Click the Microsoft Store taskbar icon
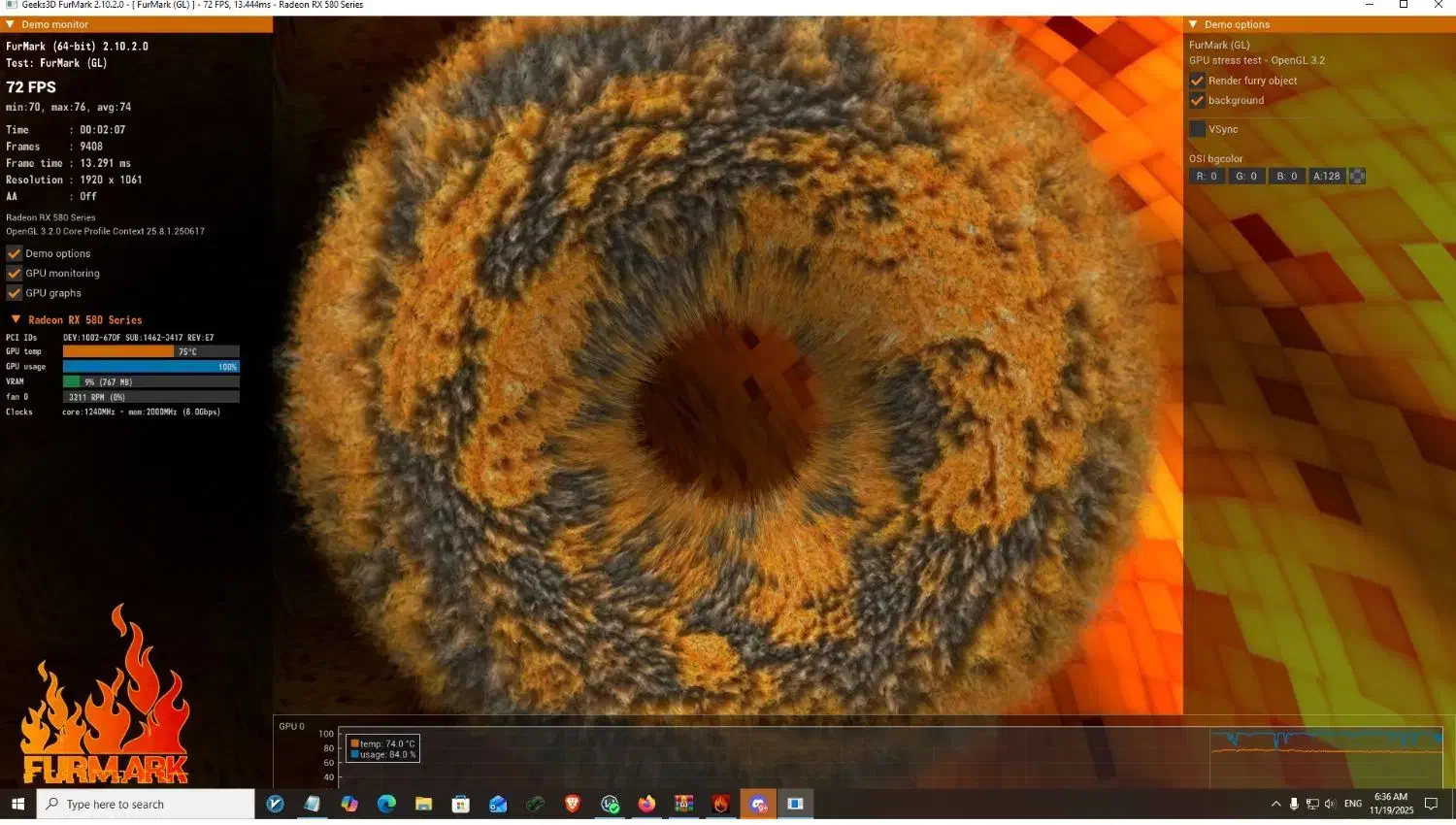1456x825 pixels. tap(461, 804)
